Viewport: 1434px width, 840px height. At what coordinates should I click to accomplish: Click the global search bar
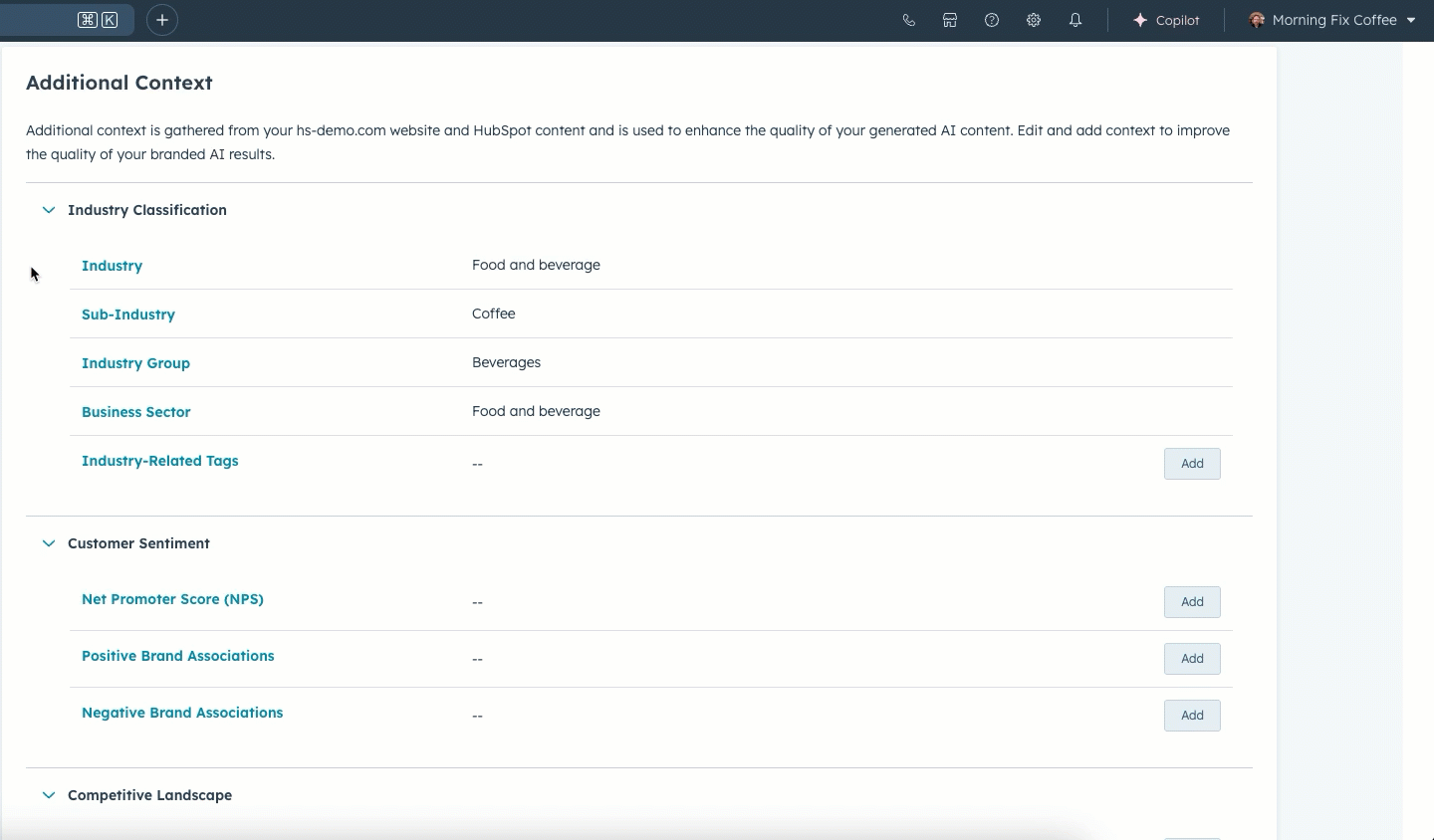(67, 20)
